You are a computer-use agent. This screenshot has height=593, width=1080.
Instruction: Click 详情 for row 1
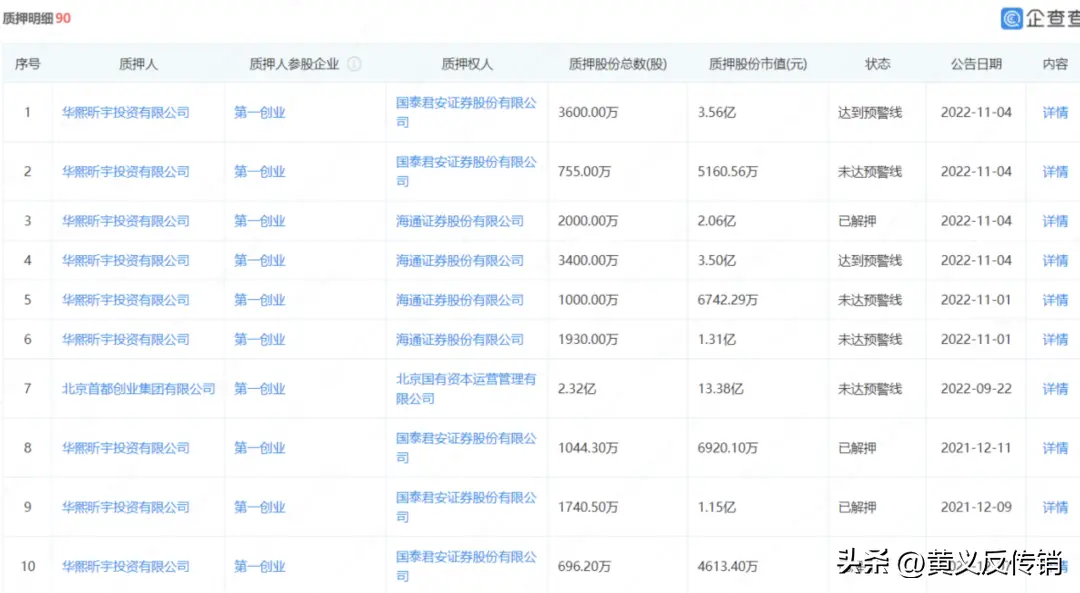click(x=1055, y=112)
